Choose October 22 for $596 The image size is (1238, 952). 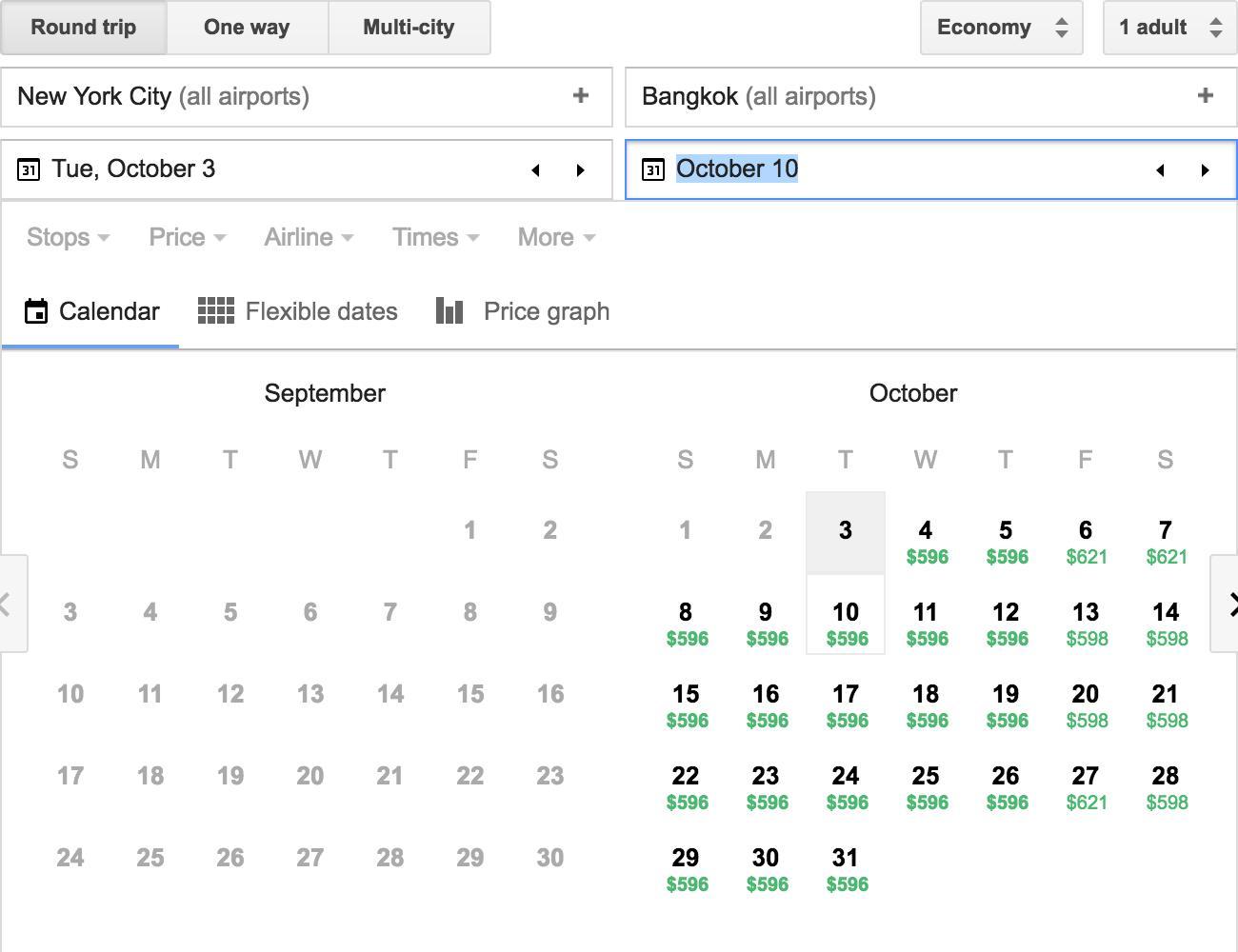[686, 787]
